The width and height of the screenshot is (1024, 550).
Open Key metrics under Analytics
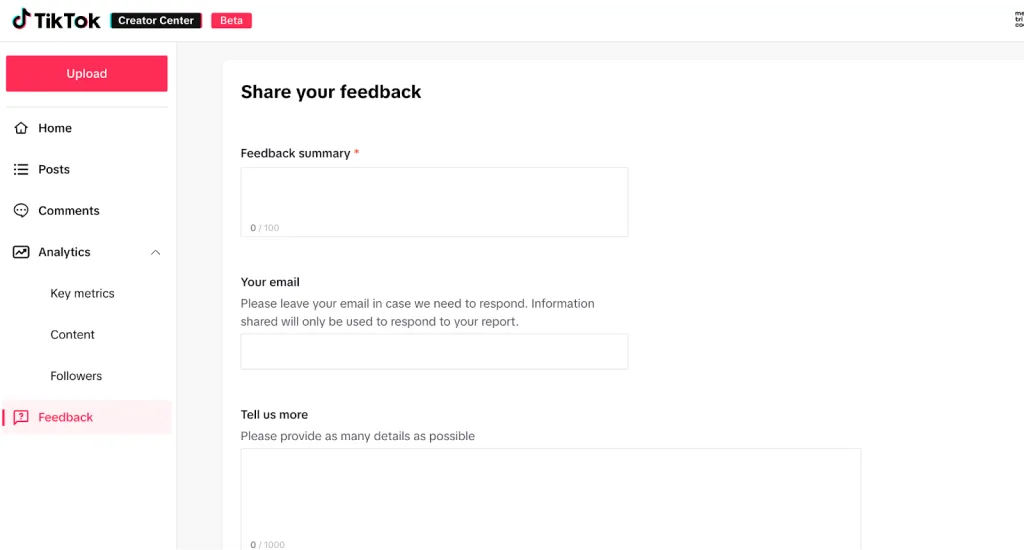pyautogui.click(x=82, y=293)
